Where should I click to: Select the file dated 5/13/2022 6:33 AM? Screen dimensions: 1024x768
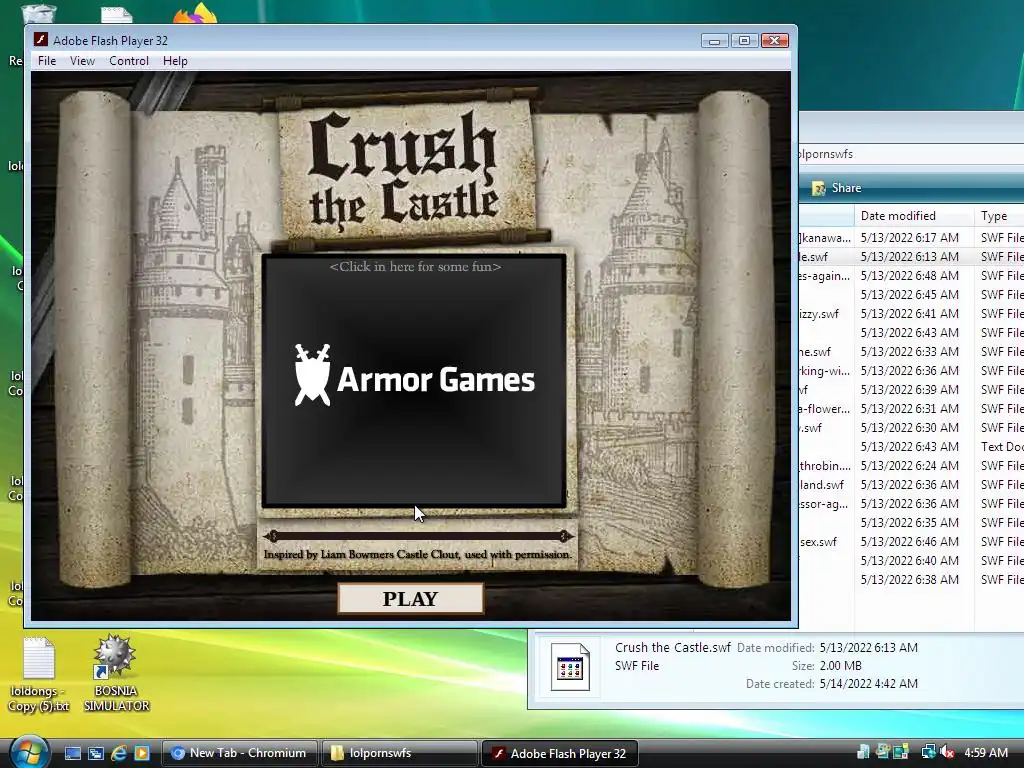pos(911,351)
